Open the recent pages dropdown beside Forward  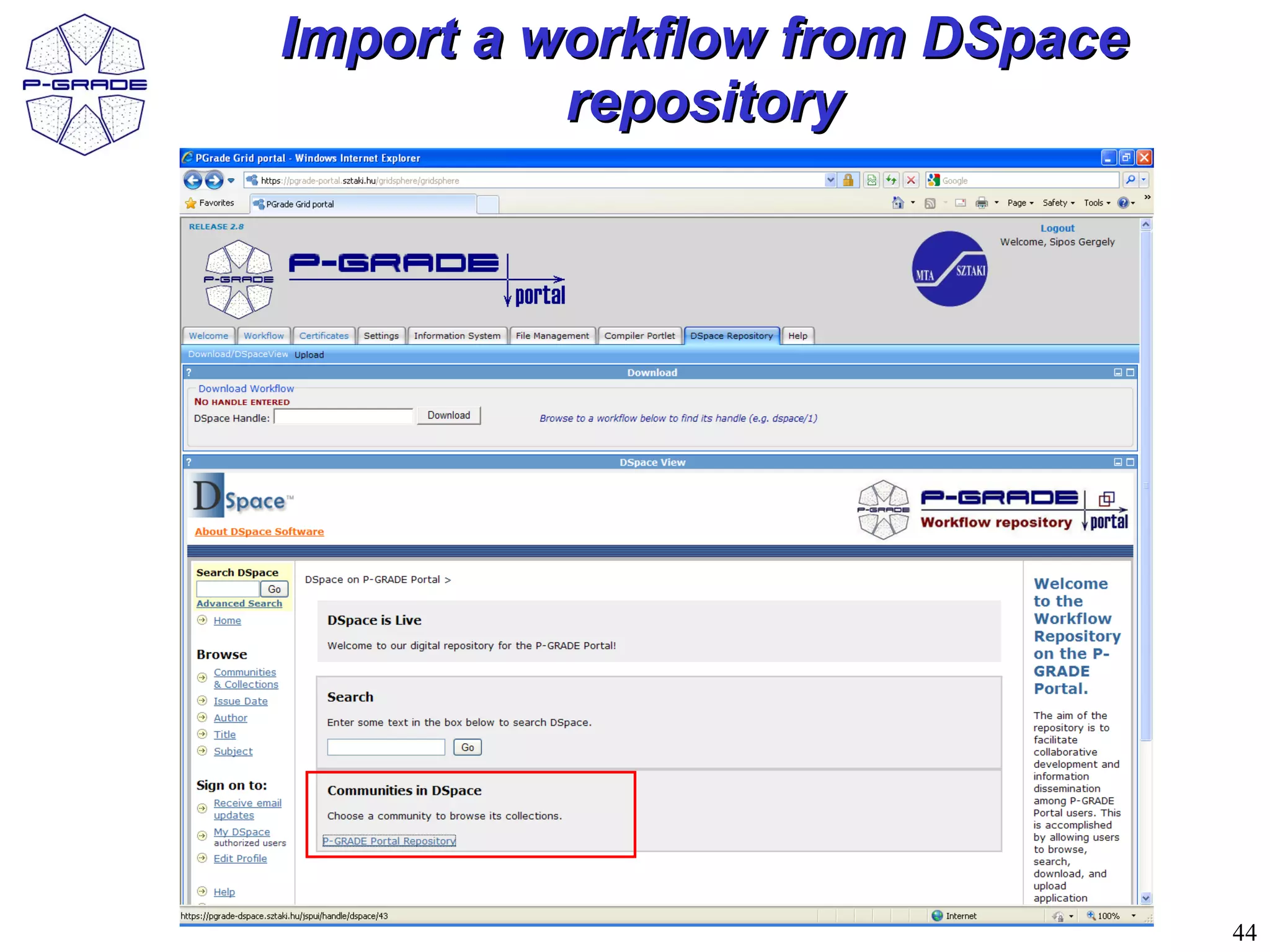(231, 181)
